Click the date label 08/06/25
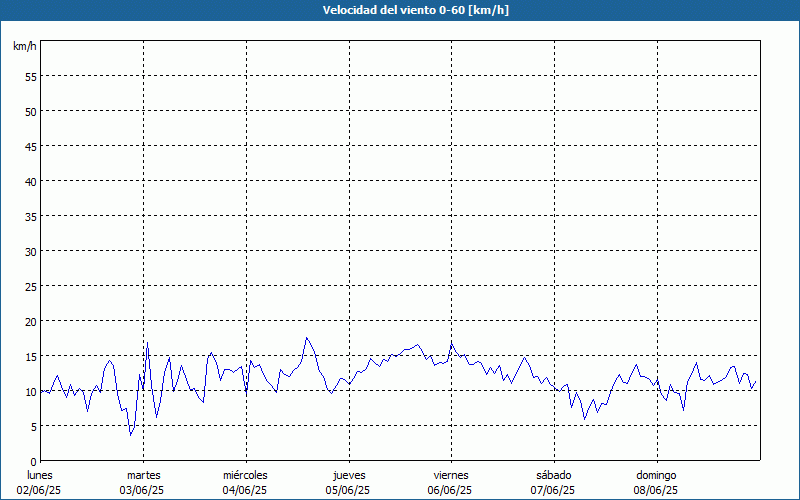Screen dimensions: 800x500 tap(656, 490)
